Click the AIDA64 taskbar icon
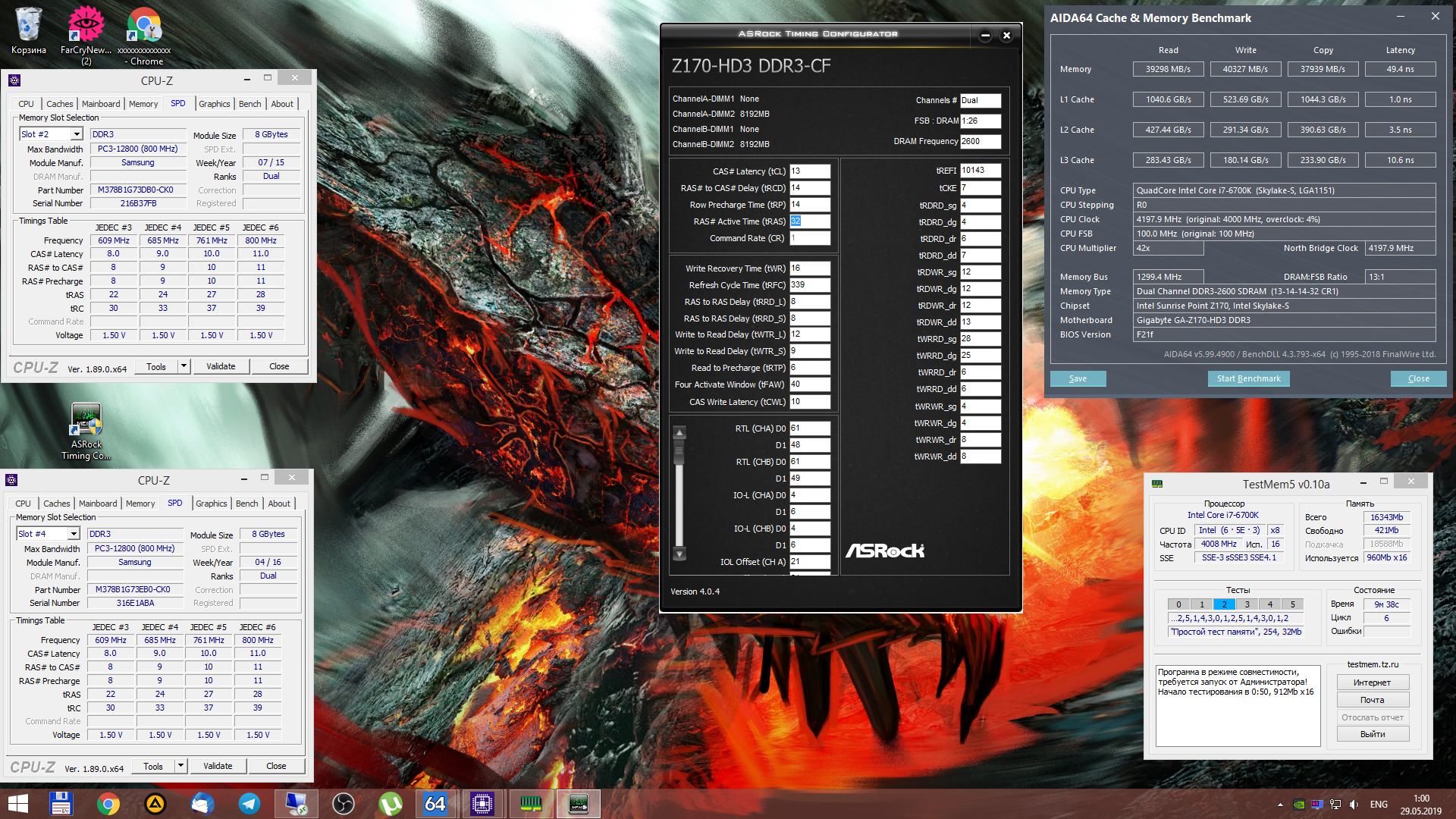The height and width of the screenshot is (819, 1456). tap(435, 803)
